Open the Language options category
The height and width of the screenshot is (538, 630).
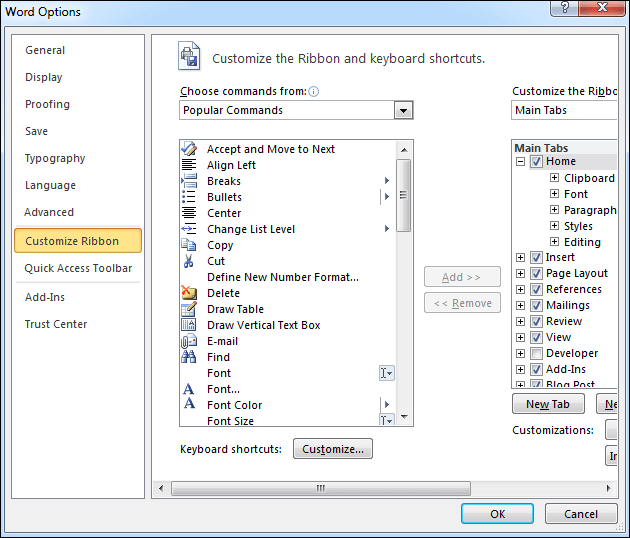coord(50,185)
